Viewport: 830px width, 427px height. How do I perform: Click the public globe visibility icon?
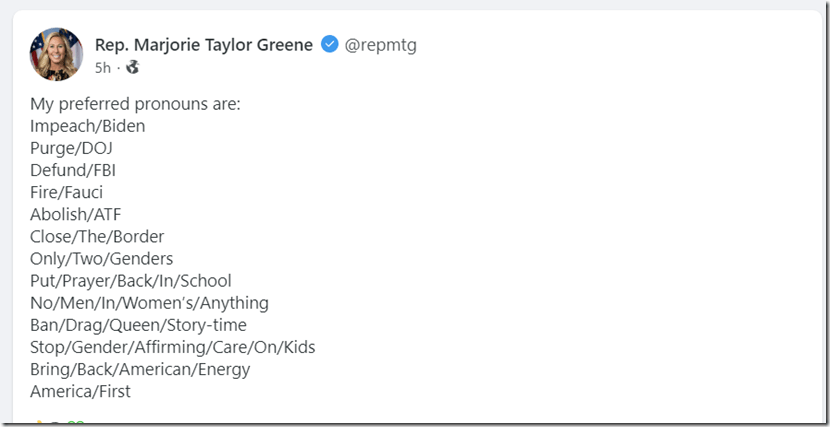coord(132,68)
